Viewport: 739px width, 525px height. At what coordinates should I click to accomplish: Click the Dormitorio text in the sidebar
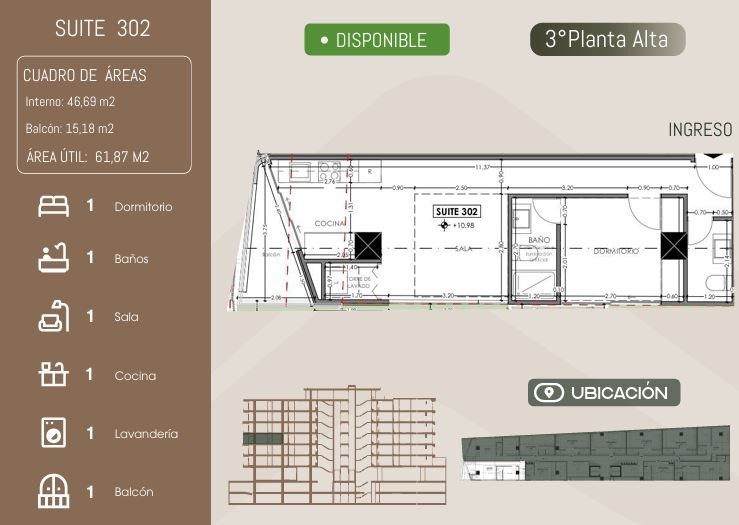143,207
